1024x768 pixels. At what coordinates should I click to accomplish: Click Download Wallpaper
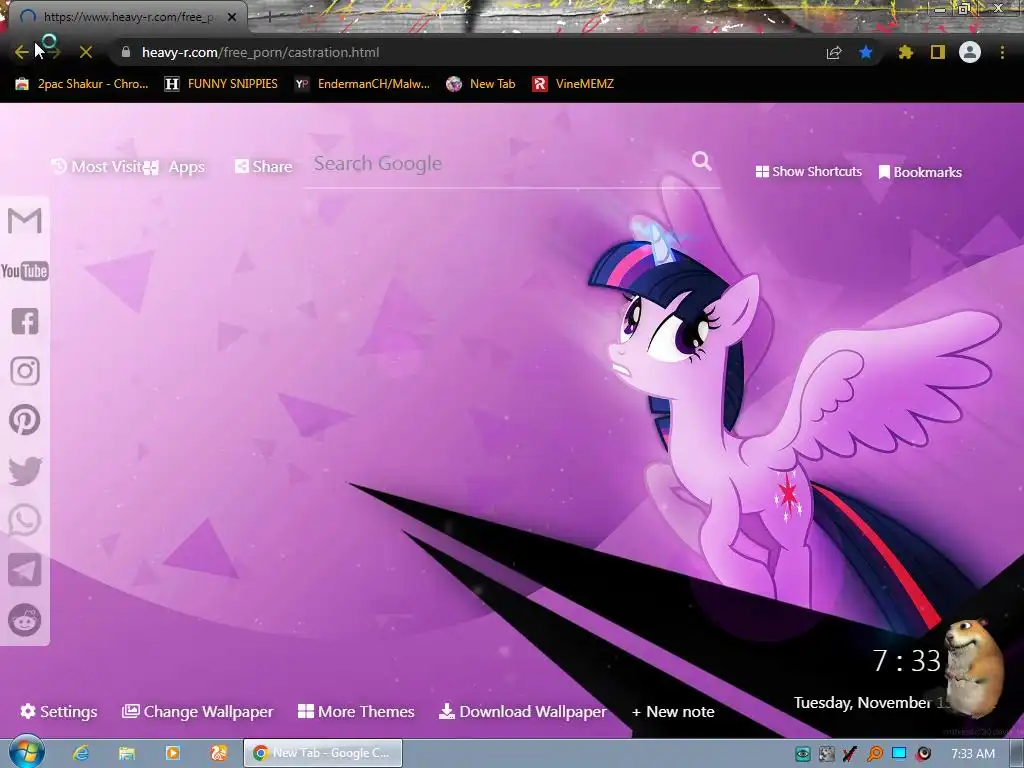coord(522,711)
